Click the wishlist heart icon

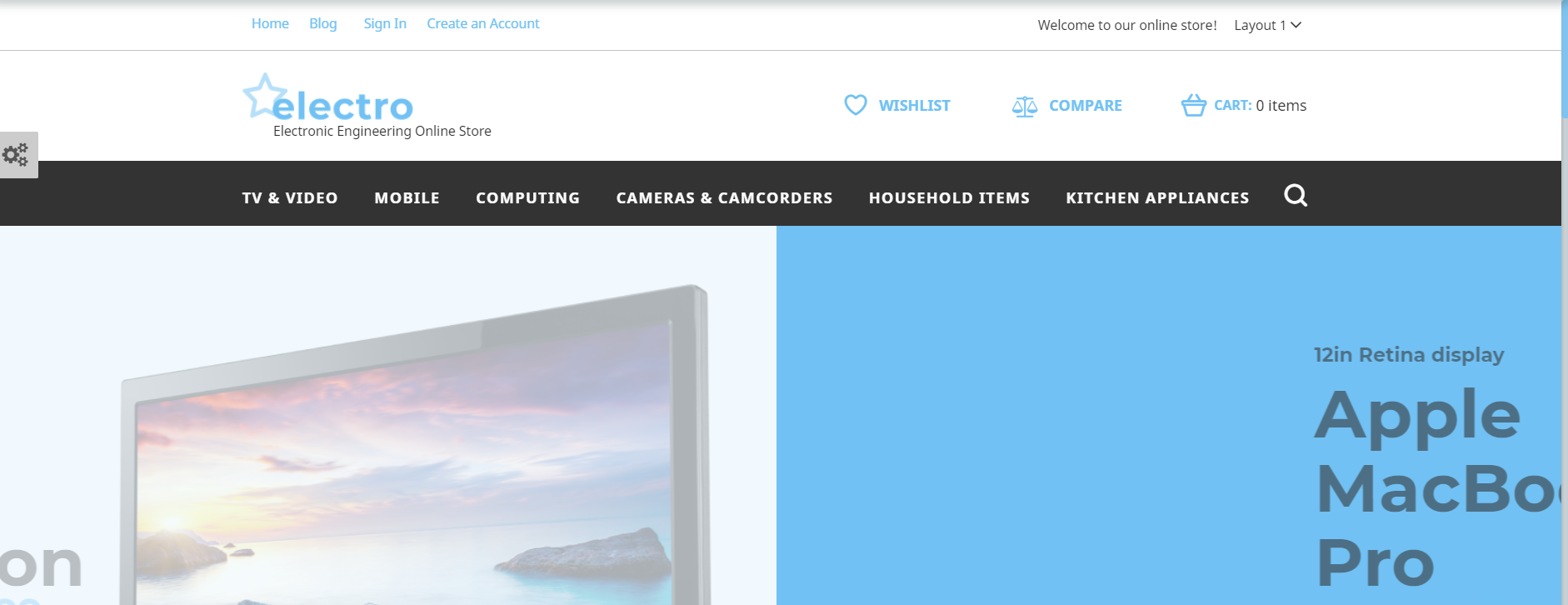click(x=855, y=105)
